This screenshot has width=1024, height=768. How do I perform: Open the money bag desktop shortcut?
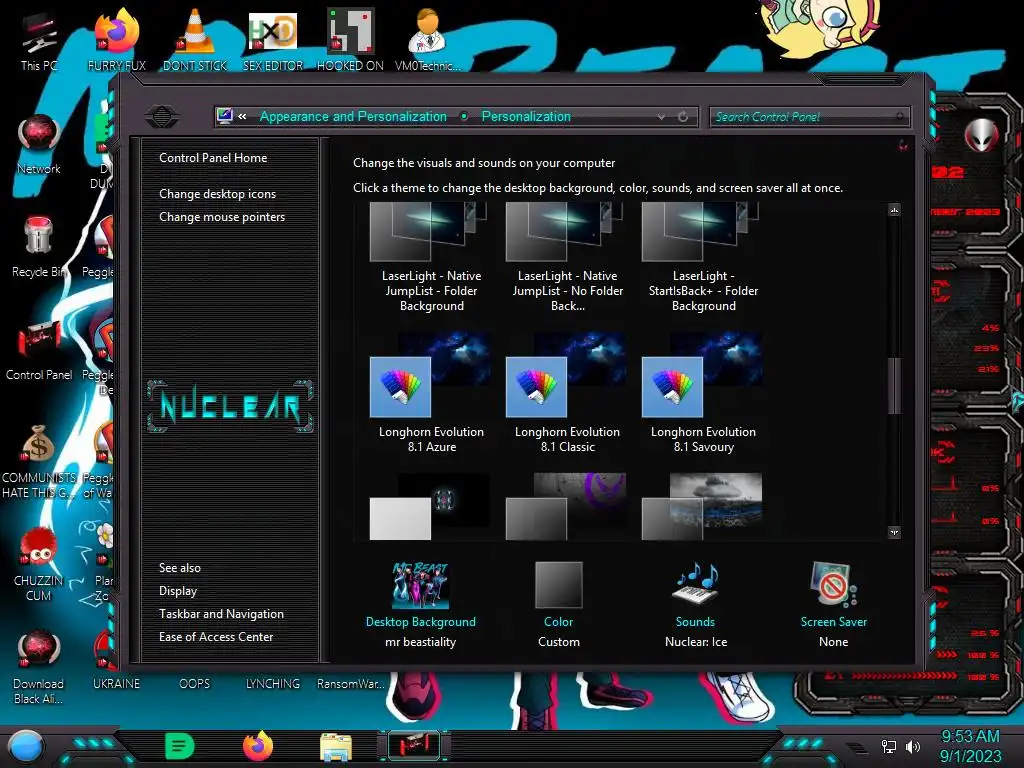(x=39, y=461)
